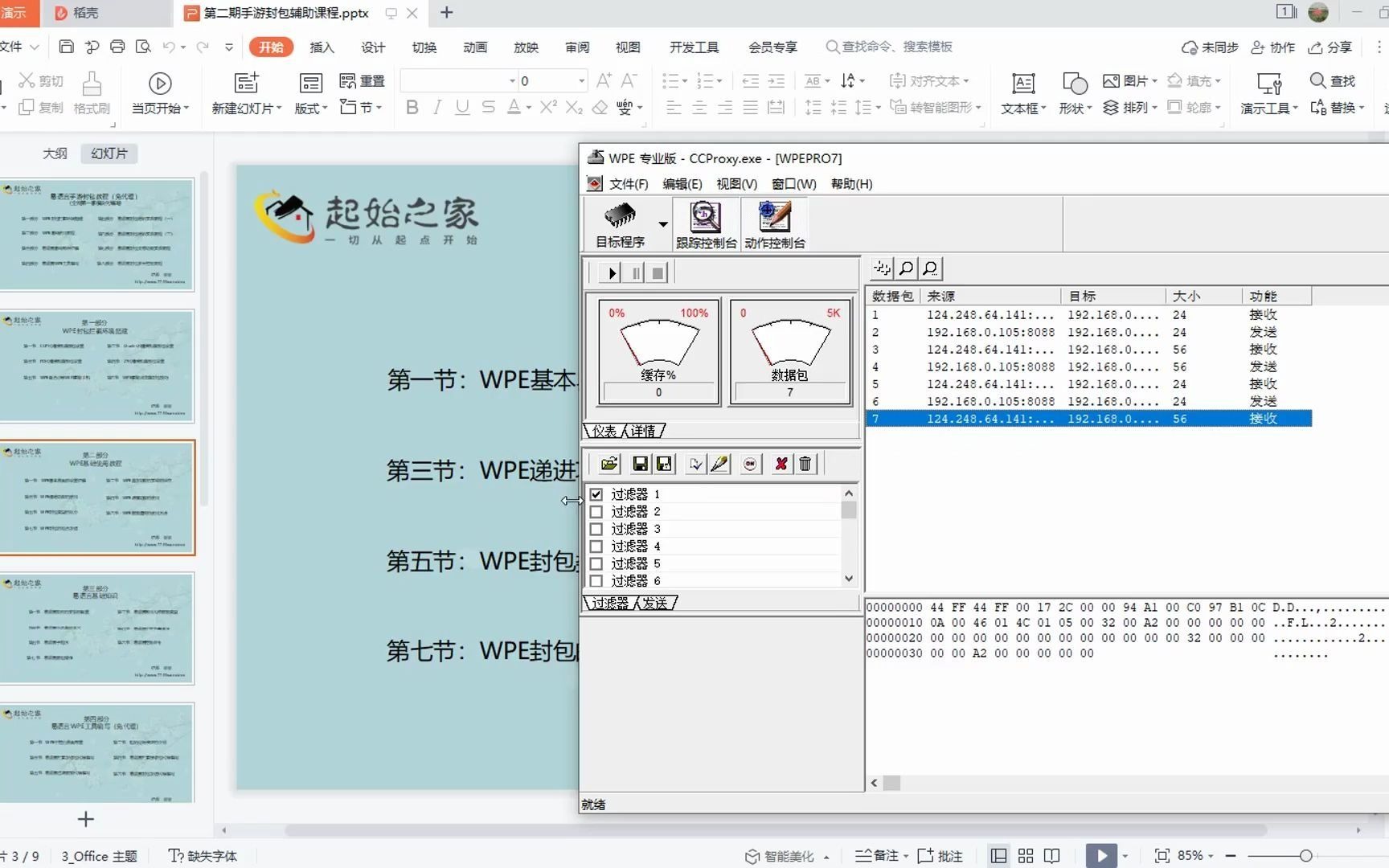1389x868 pixels.
Task: Click the reading view book icon in status bar
Action: pos(1051,856)
